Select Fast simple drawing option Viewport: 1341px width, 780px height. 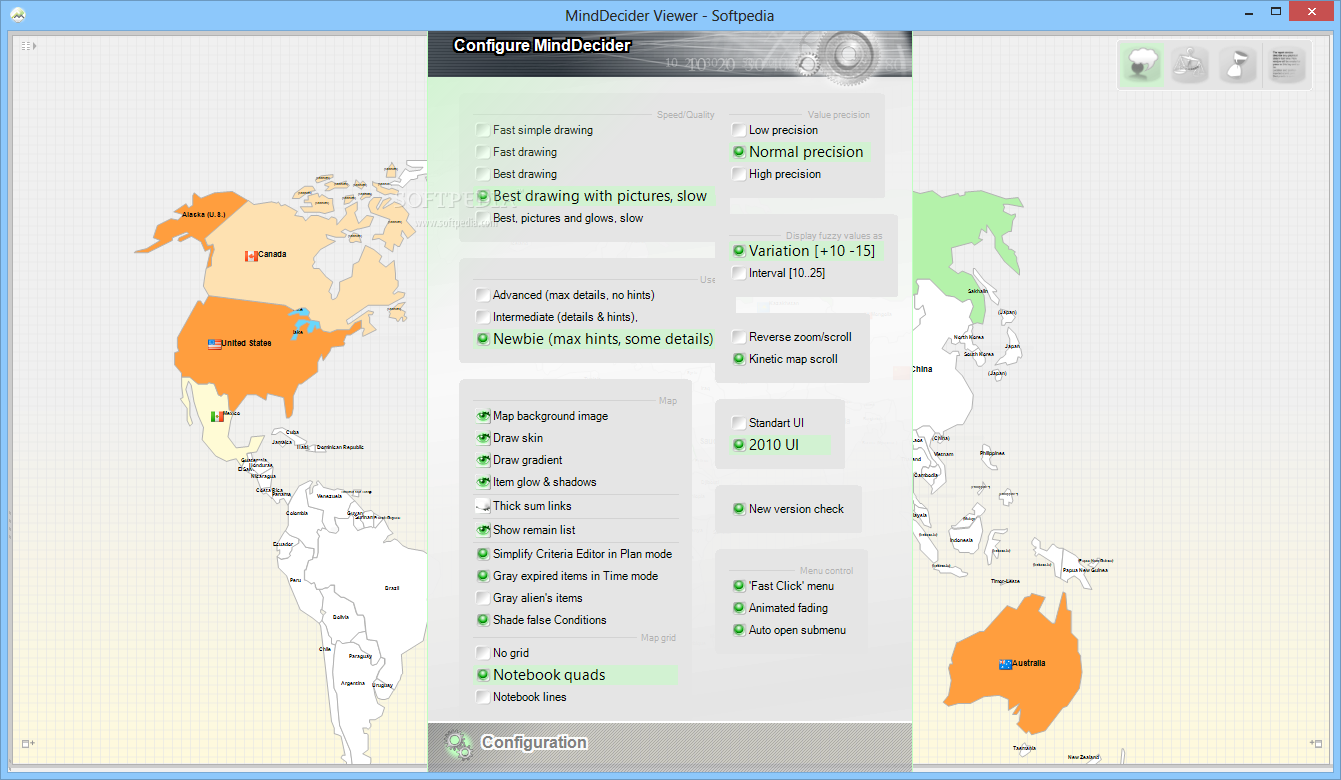coord(534,130)
